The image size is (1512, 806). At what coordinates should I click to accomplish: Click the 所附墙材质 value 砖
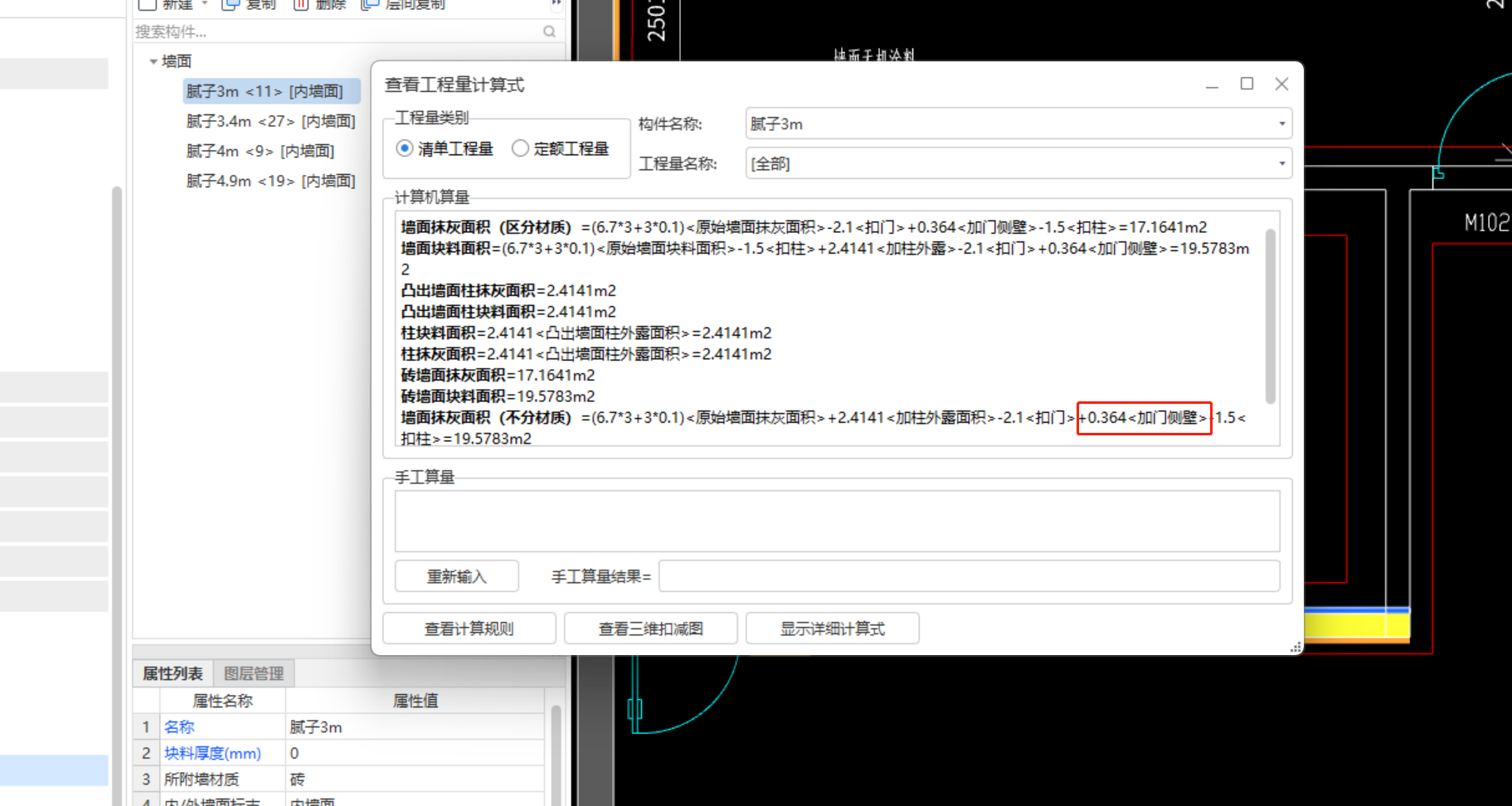click(x=415, y=779)
